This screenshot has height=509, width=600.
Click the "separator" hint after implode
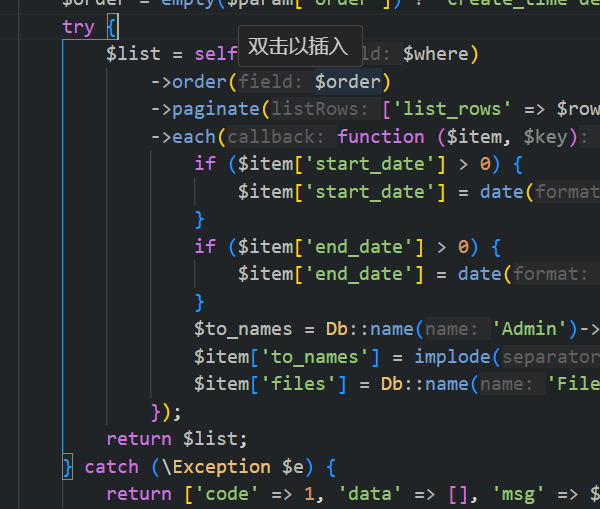552,356
